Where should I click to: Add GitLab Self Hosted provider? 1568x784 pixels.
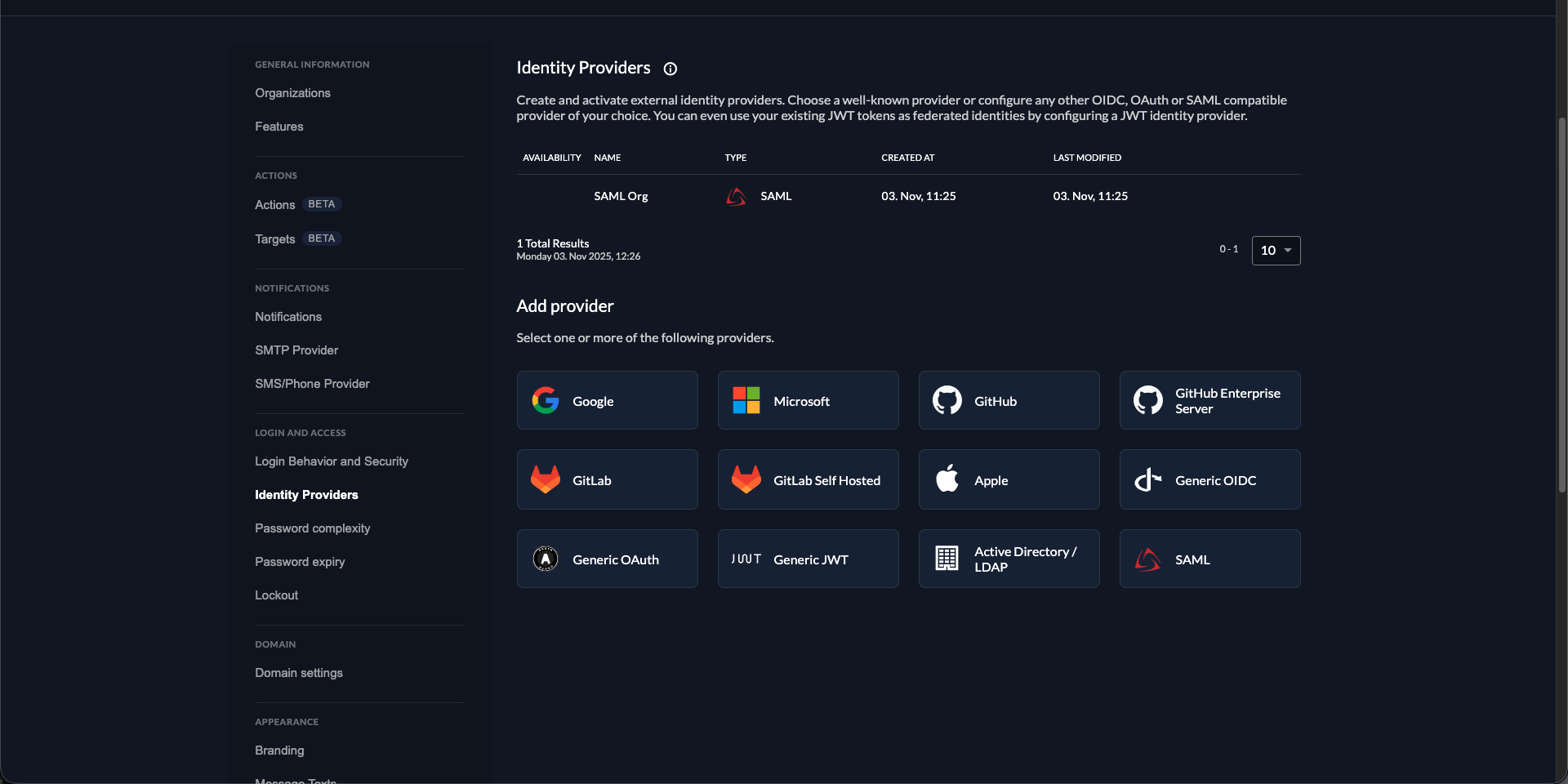tap(808, 479)
